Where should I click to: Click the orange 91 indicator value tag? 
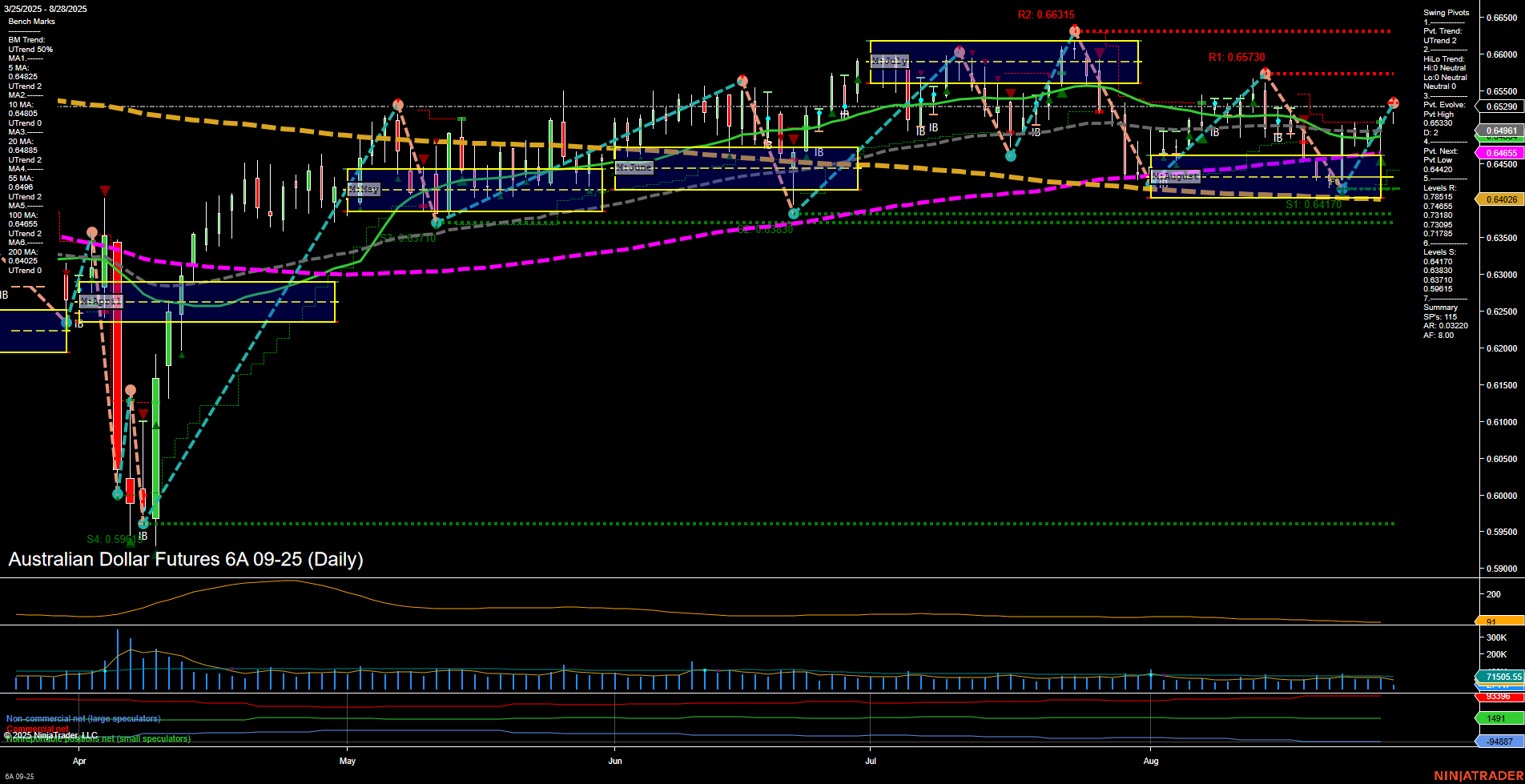tap(1499, 621)
